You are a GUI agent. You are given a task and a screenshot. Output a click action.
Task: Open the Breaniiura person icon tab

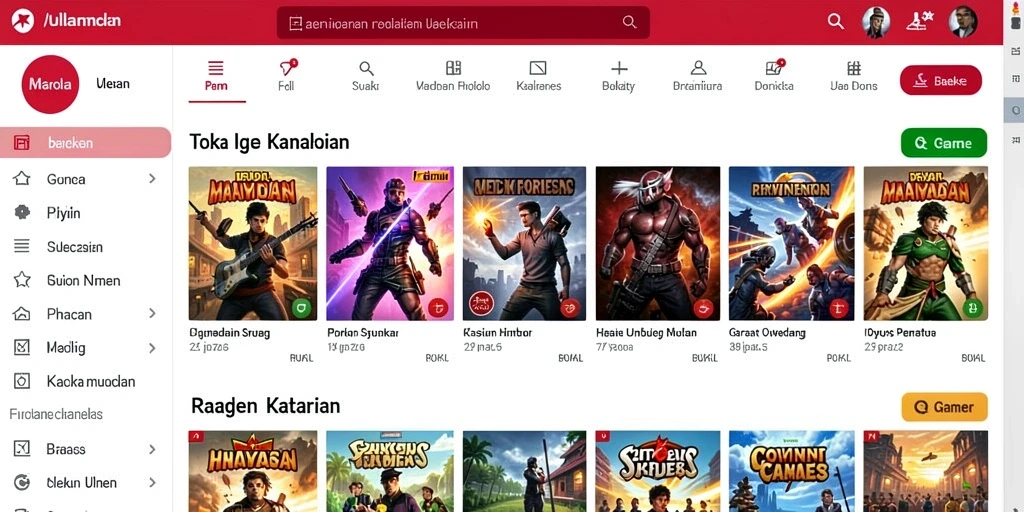(x=698, y=68)
